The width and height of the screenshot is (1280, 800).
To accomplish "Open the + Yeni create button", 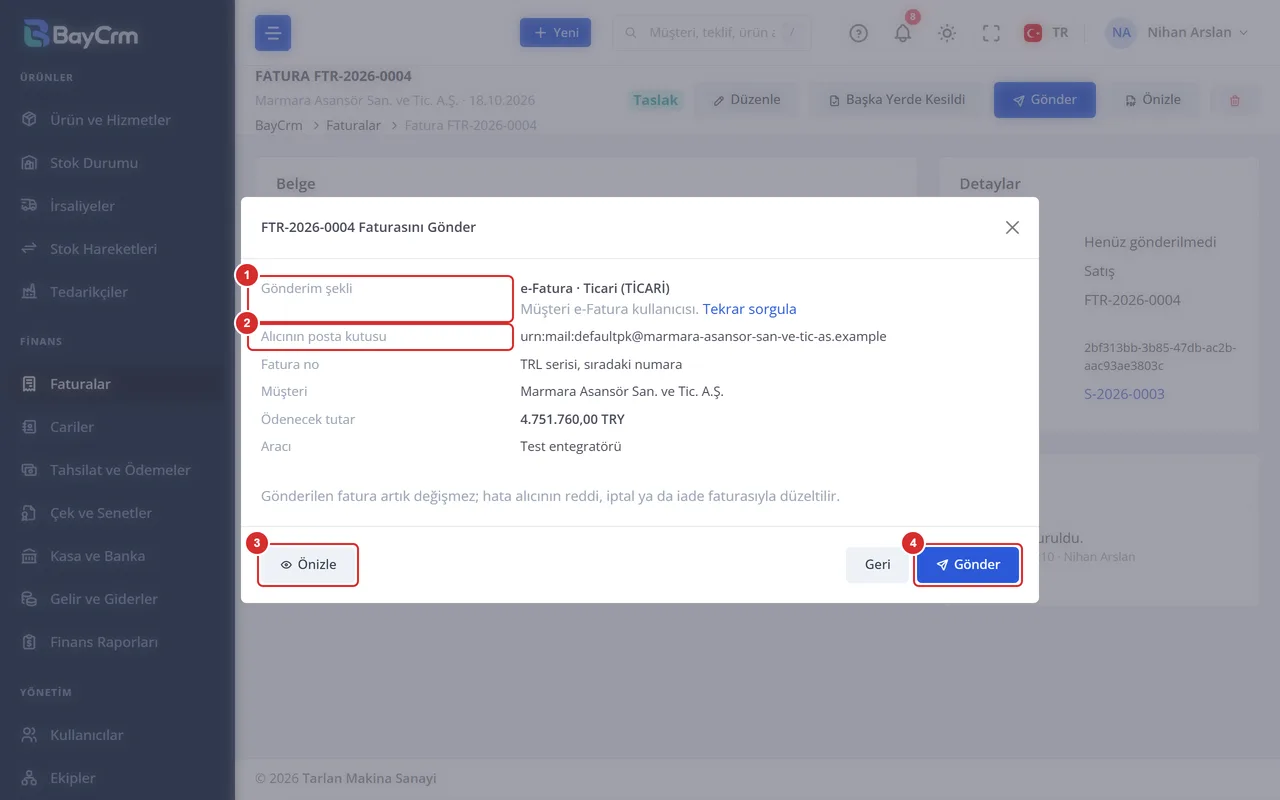I will click(x=555, y=33).
